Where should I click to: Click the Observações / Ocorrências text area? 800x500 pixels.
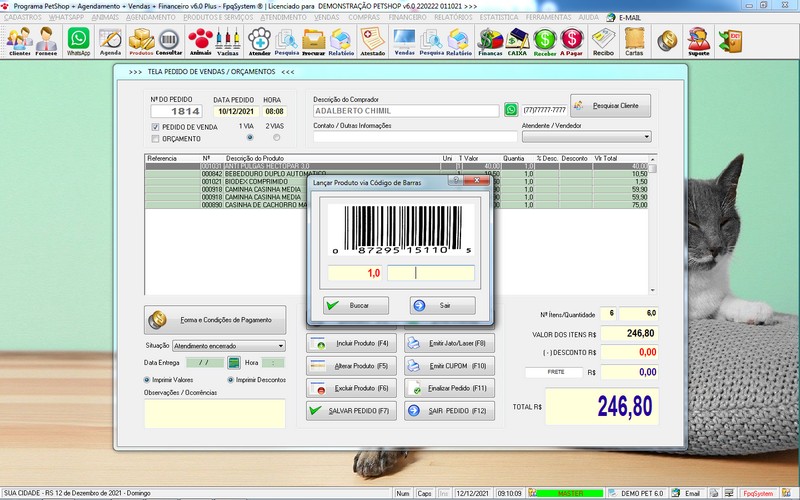click(x=215, y=414)
